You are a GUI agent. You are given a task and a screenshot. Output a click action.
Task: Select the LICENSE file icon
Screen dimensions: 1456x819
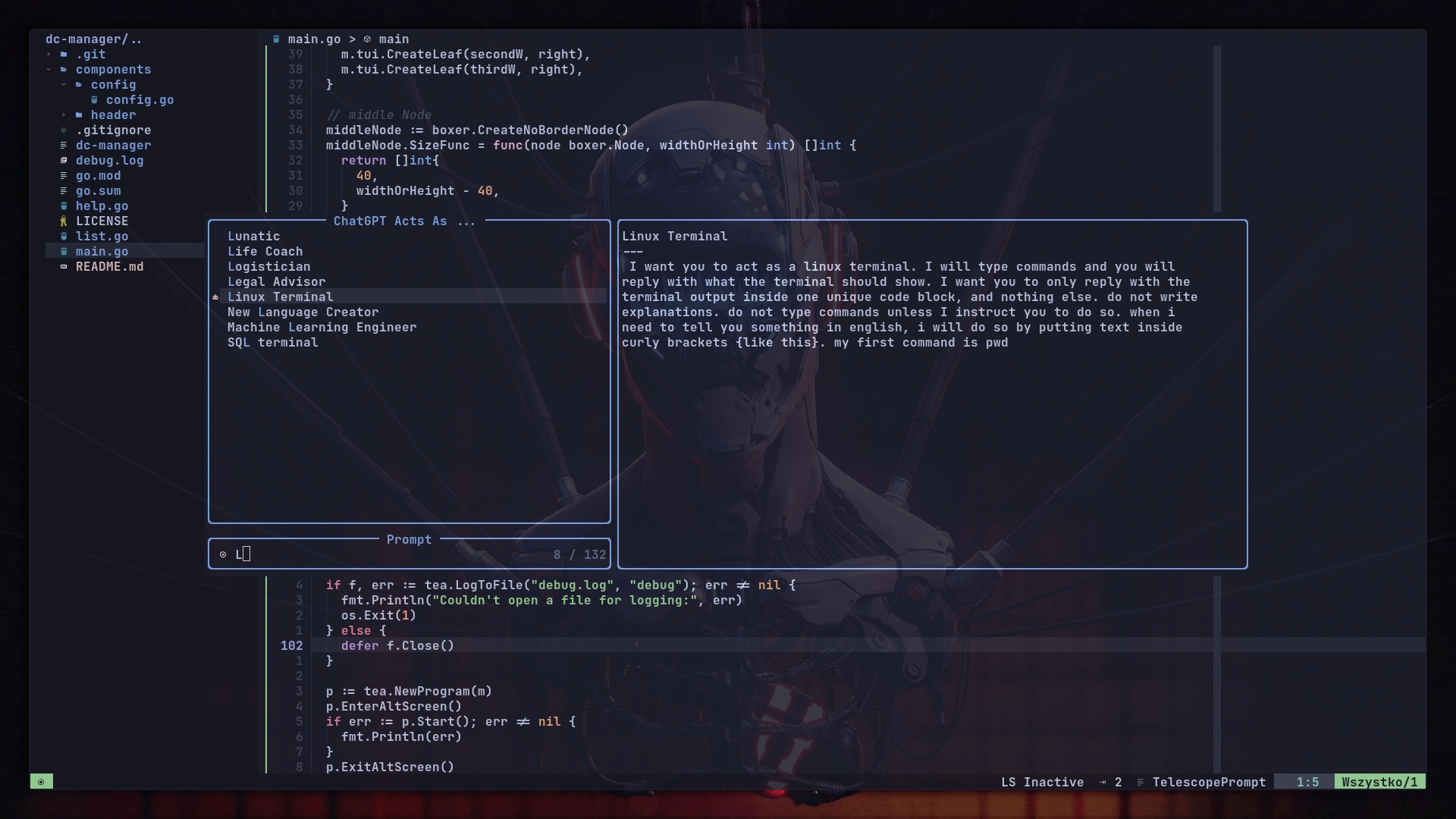point(64,221)
